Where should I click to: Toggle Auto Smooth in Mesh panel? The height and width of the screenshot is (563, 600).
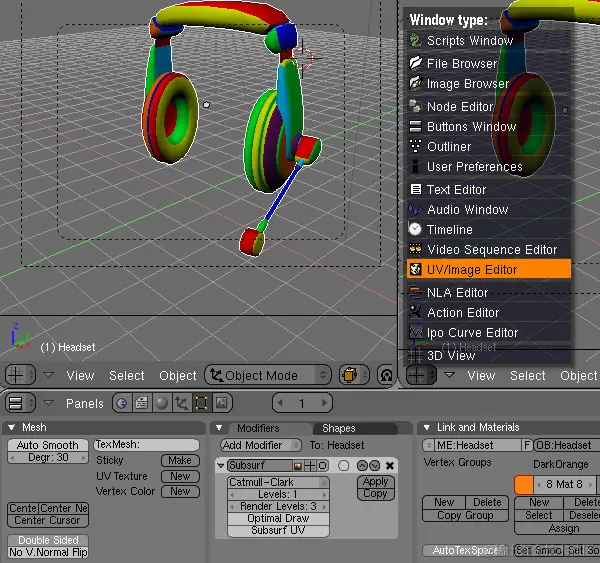point(48,445)
